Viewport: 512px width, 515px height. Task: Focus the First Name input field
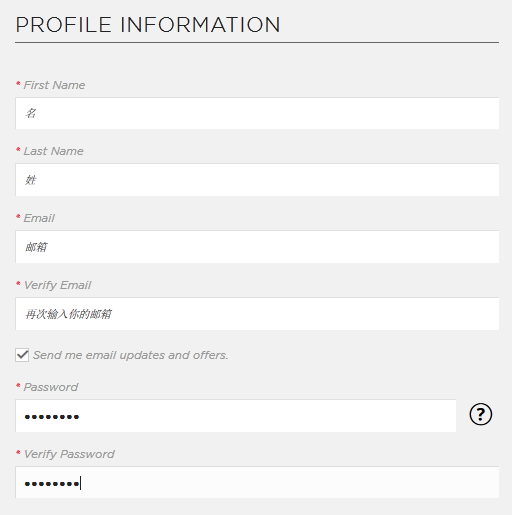[257, 113]
